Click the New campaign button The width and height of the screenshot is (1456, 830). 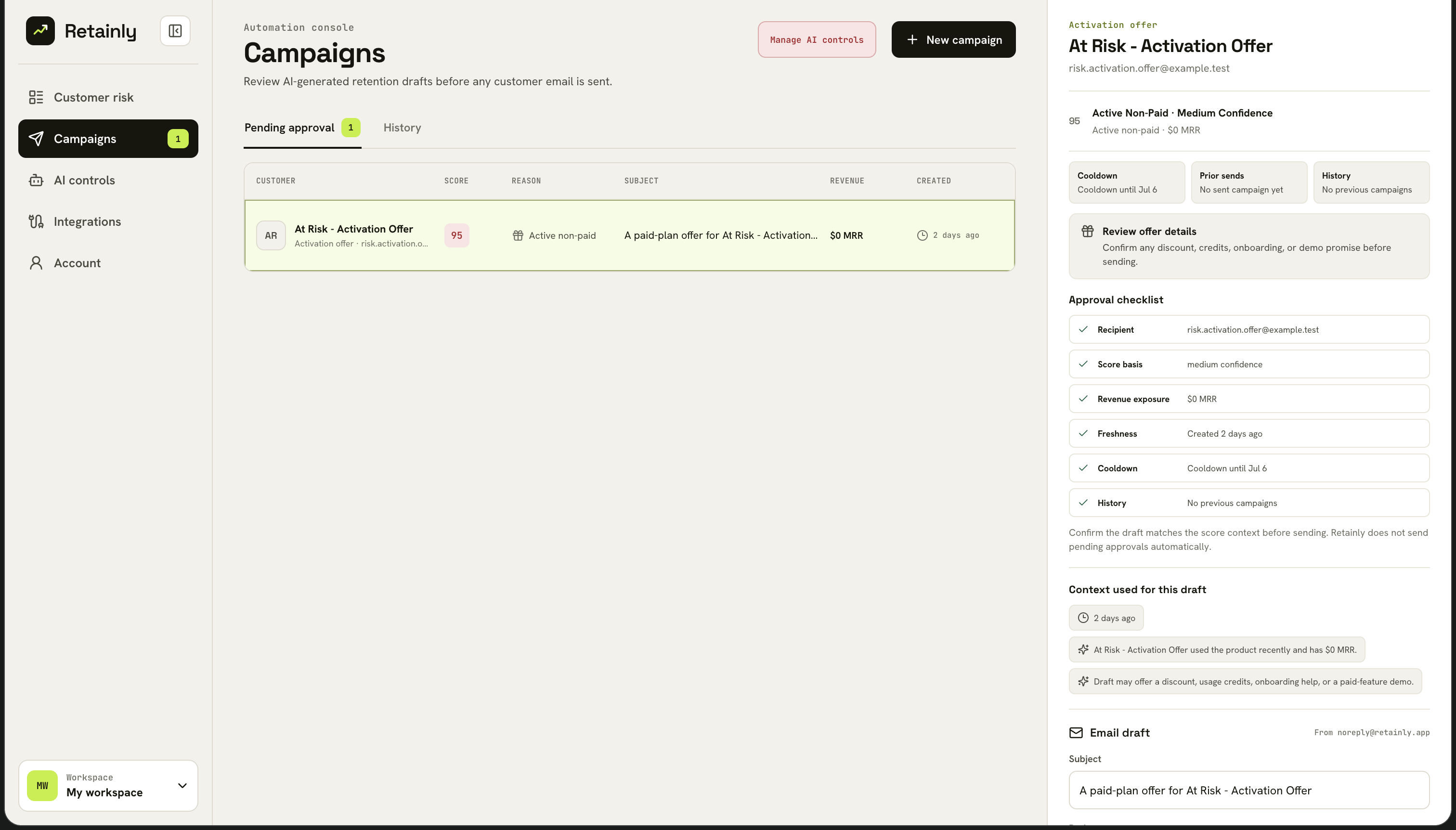point(953,39)
